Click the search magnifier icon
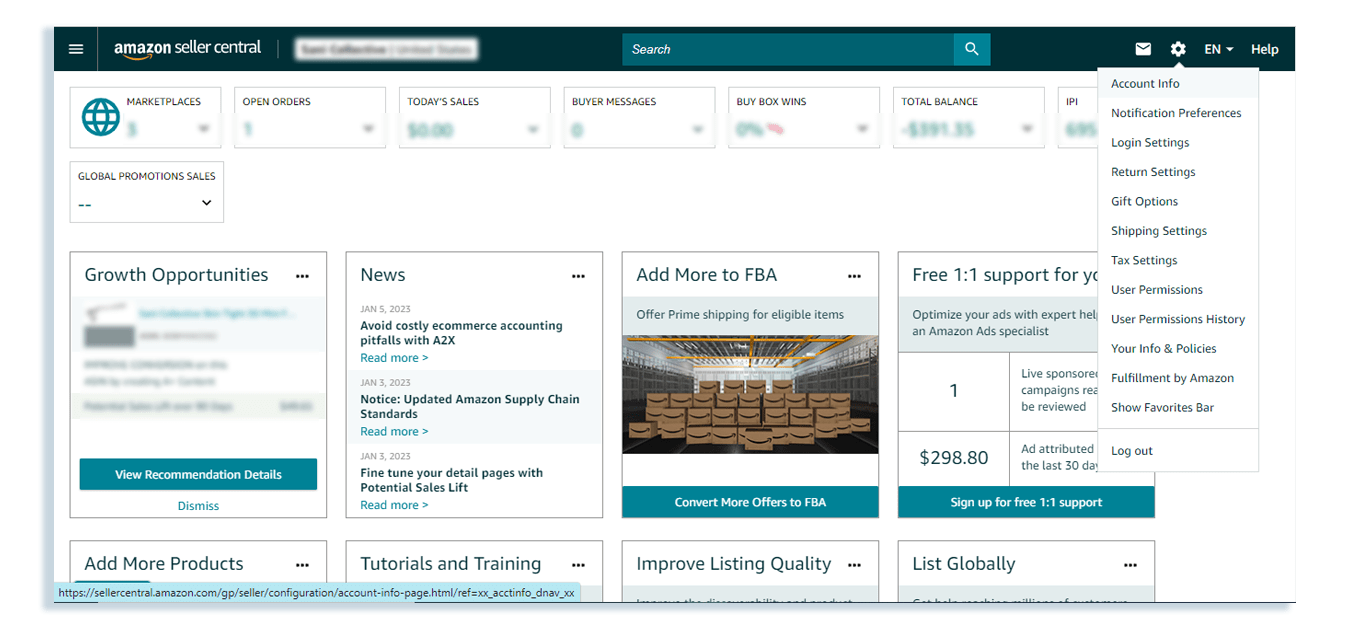The height and width of the screenshot is (628, 1350). click(971, 48)
